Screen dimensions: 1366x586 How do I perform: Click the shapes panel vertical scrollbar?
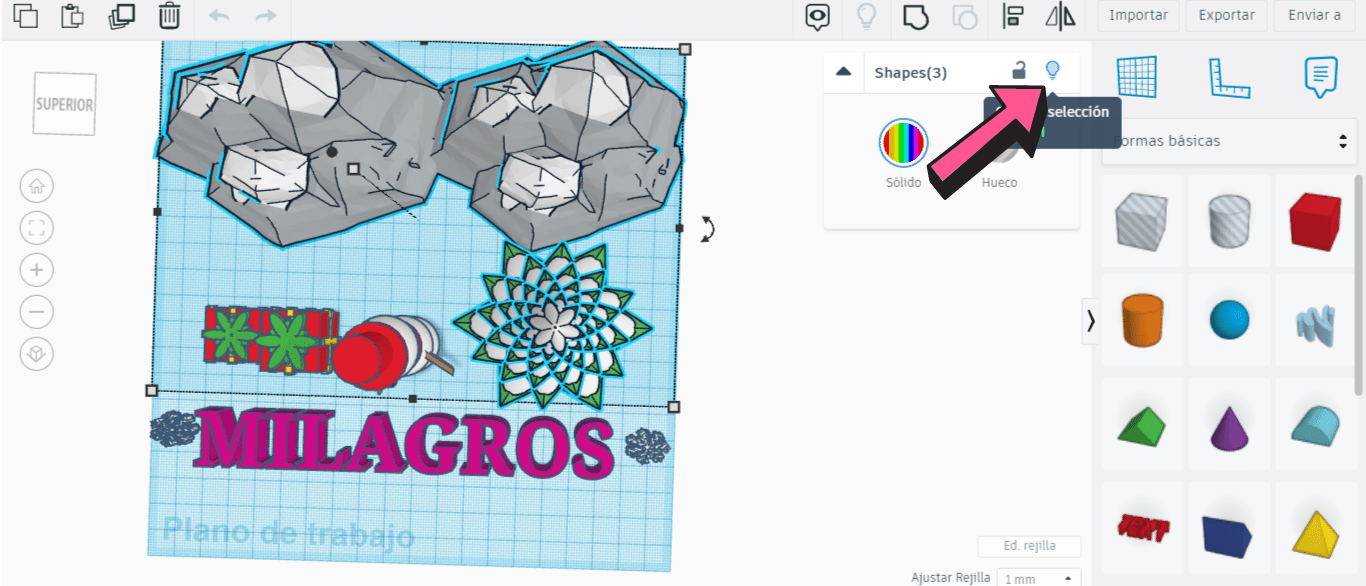pos(1358,285)
